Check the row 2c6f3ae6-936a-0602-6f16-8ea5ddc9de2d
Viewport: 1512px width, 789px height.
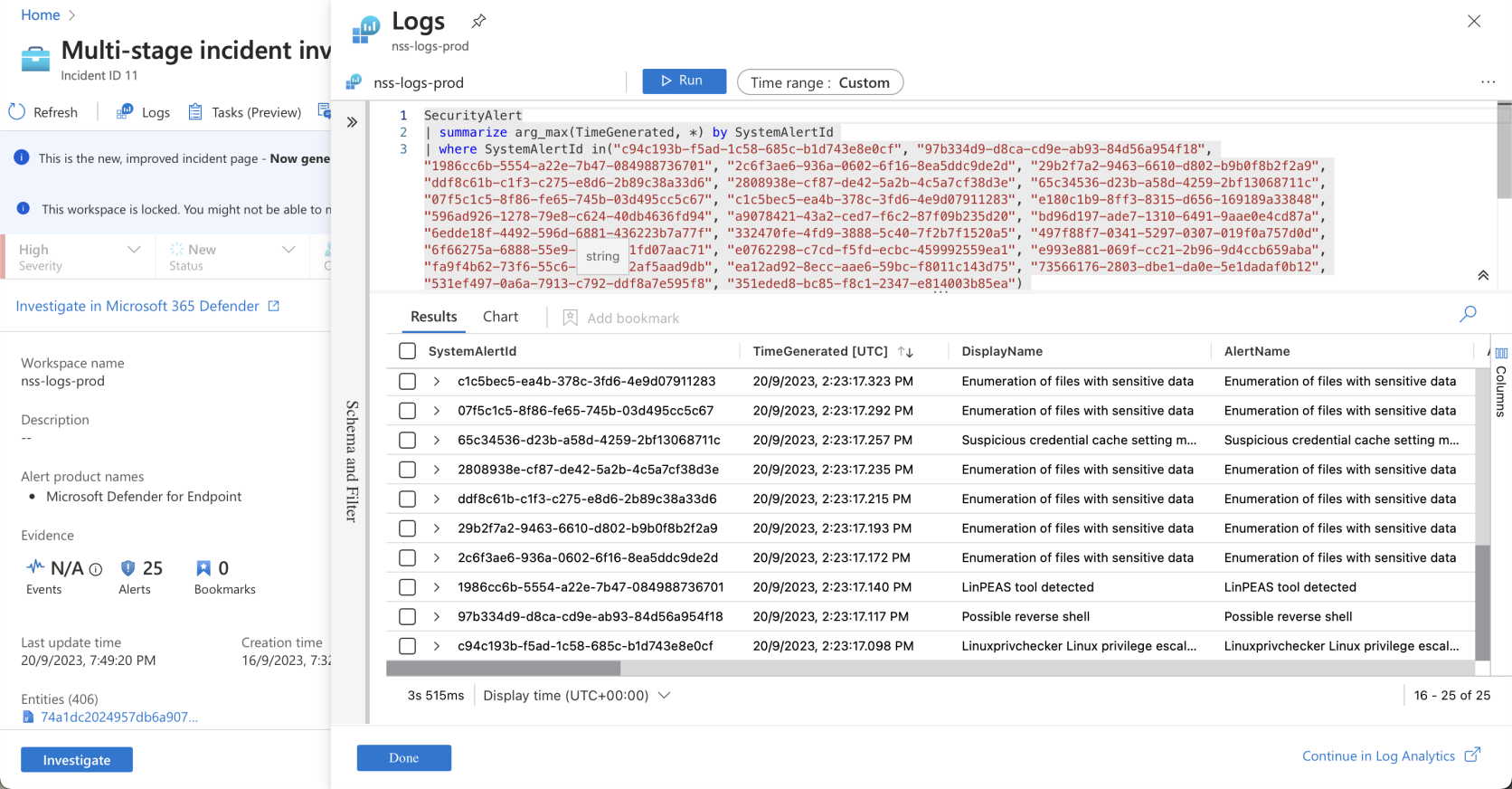pos(408,558)
